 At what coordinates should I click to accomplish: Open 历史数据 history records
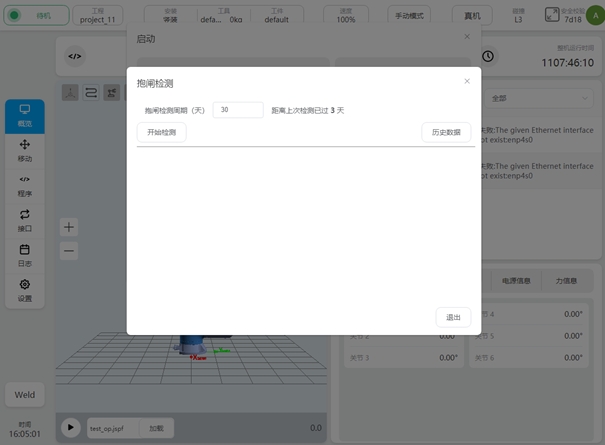click(445, 132)
